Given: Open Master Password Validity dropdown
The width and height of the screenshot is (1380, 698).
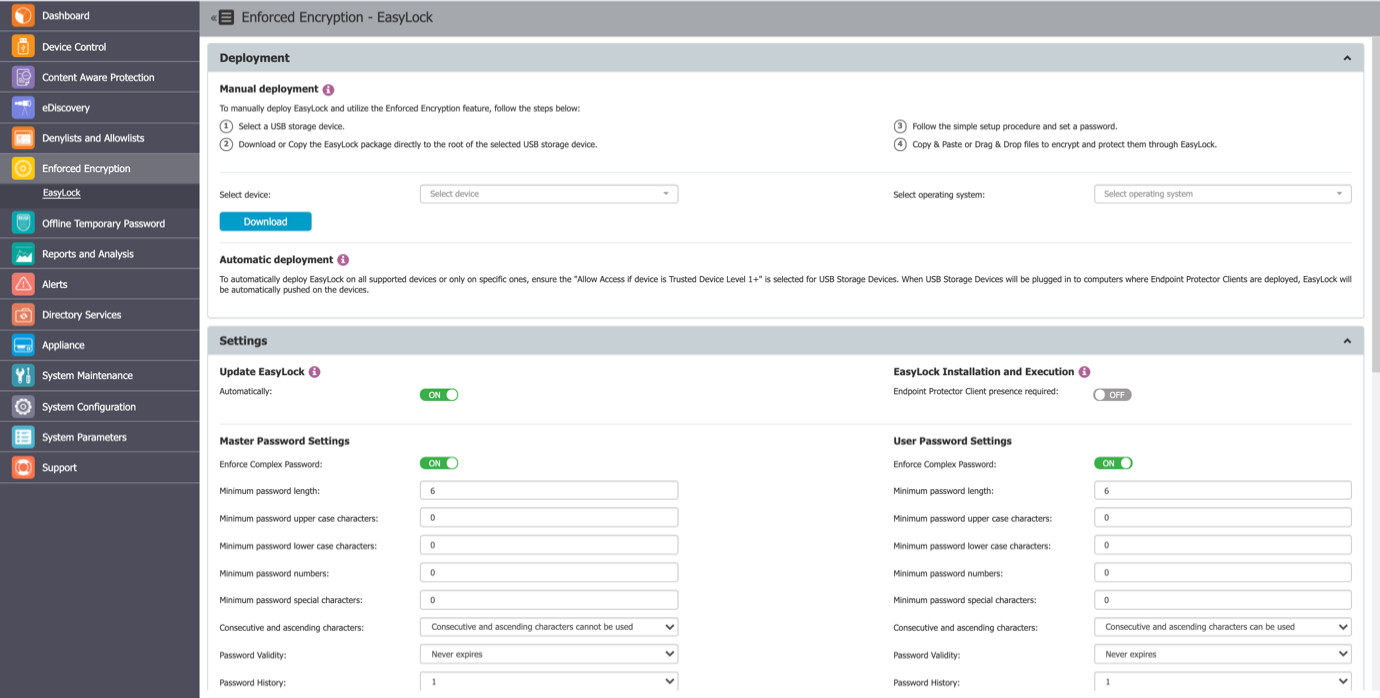Looking at the screenshot, I should click(x=549, y=654).
